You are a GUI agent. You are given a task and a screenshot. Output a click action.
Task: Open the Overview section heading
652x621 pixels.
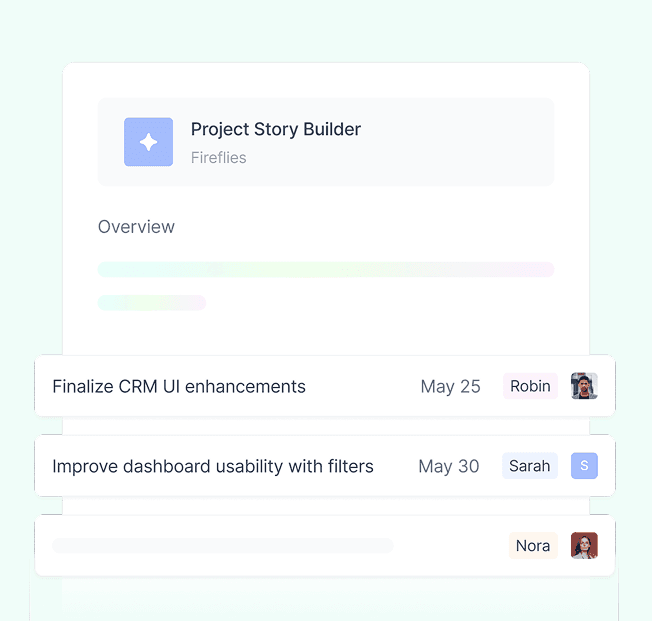136,227
